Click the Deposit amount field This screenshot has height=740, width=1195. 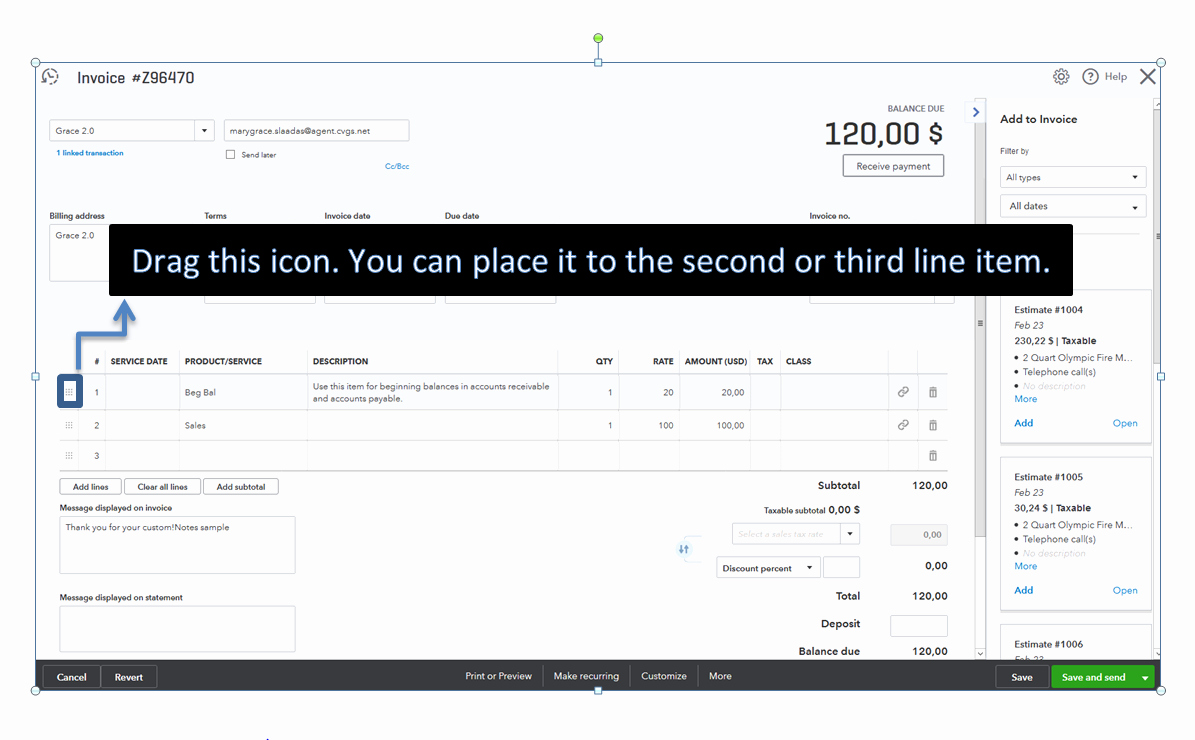pos(918,626)
